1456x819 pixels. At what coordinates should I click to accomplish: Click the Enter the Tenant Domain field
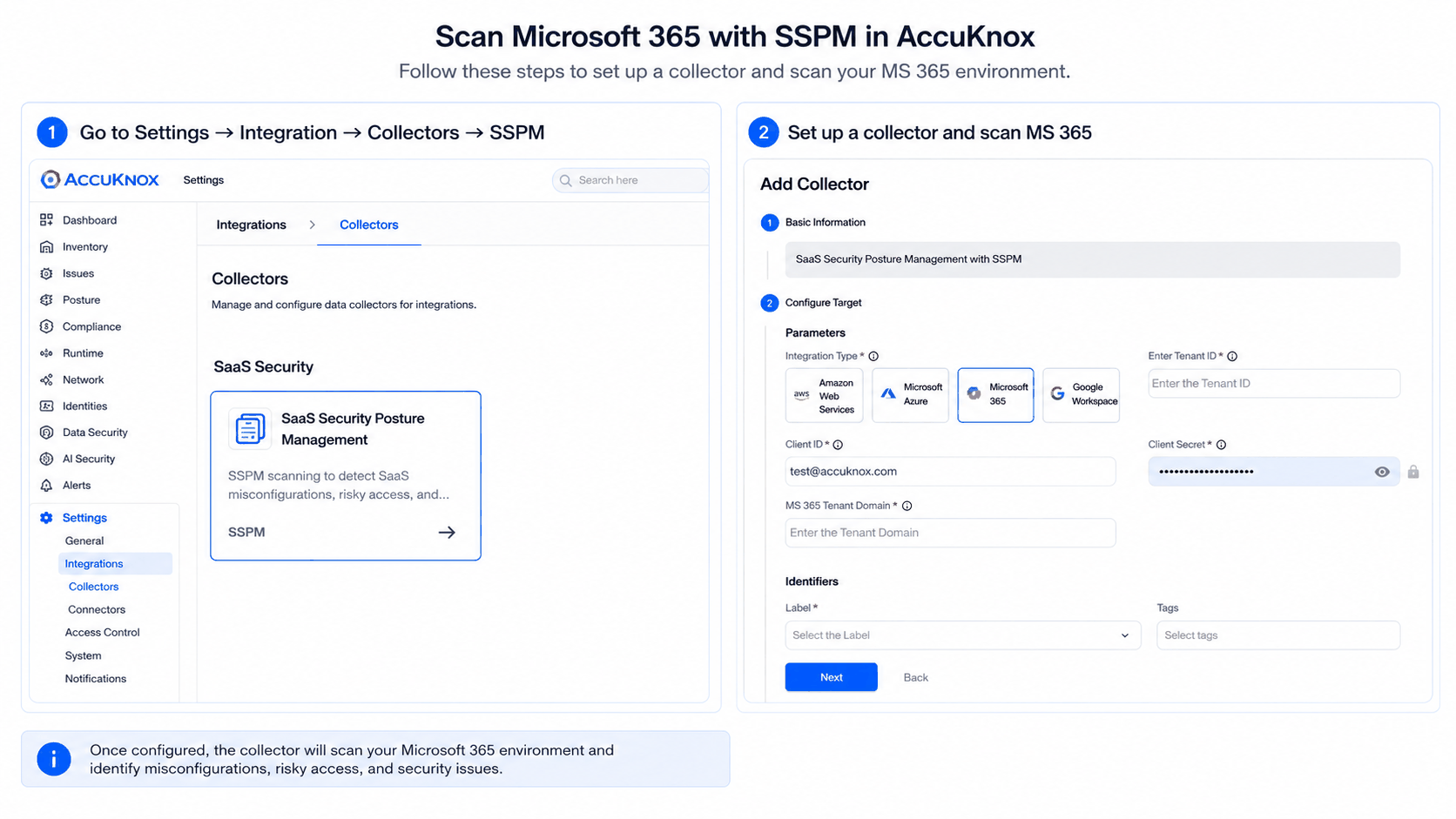[x=950, y=533]
